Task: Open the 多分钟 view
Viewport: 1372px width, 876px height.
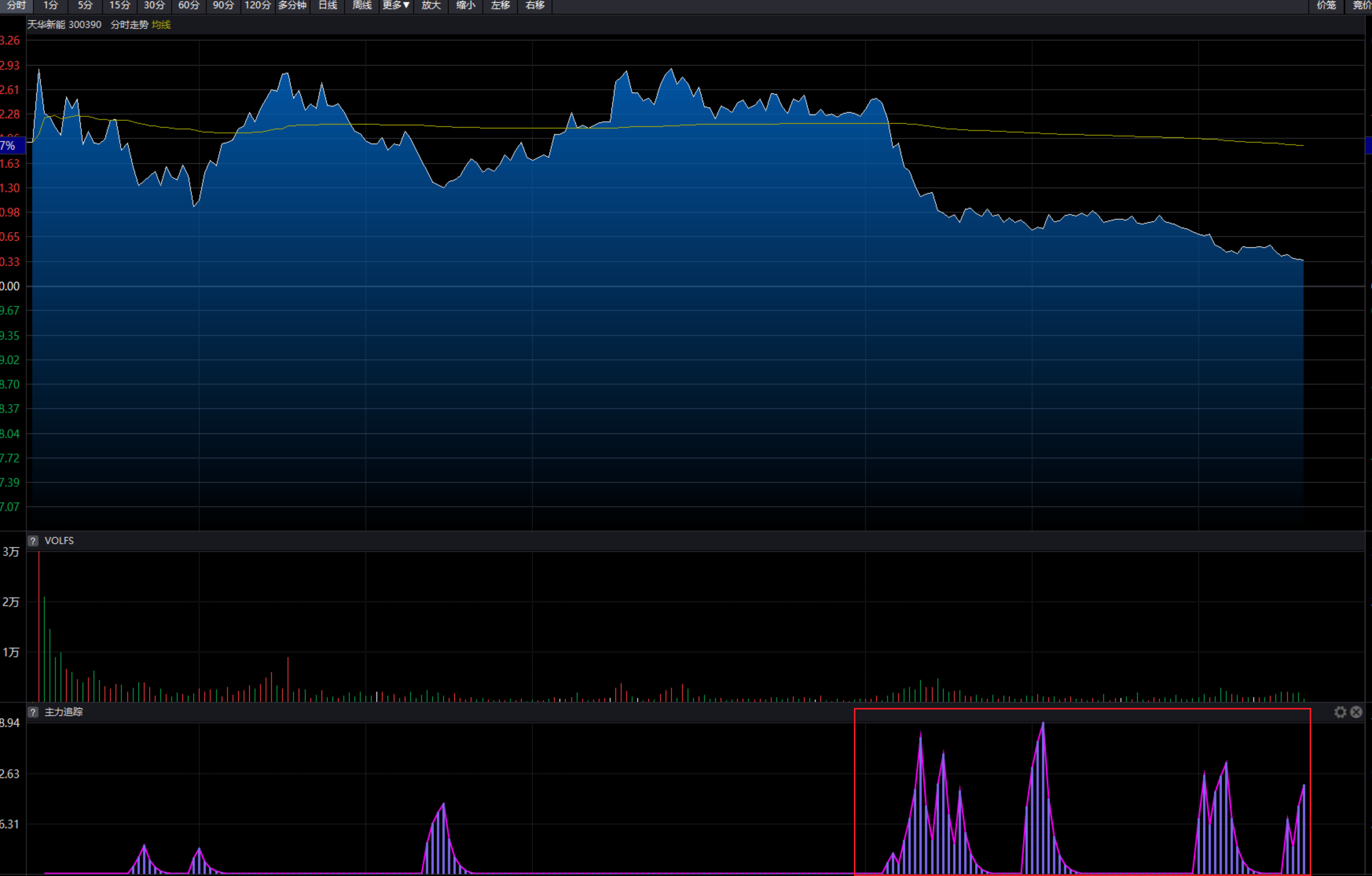Action: click(x=292, y=6)
